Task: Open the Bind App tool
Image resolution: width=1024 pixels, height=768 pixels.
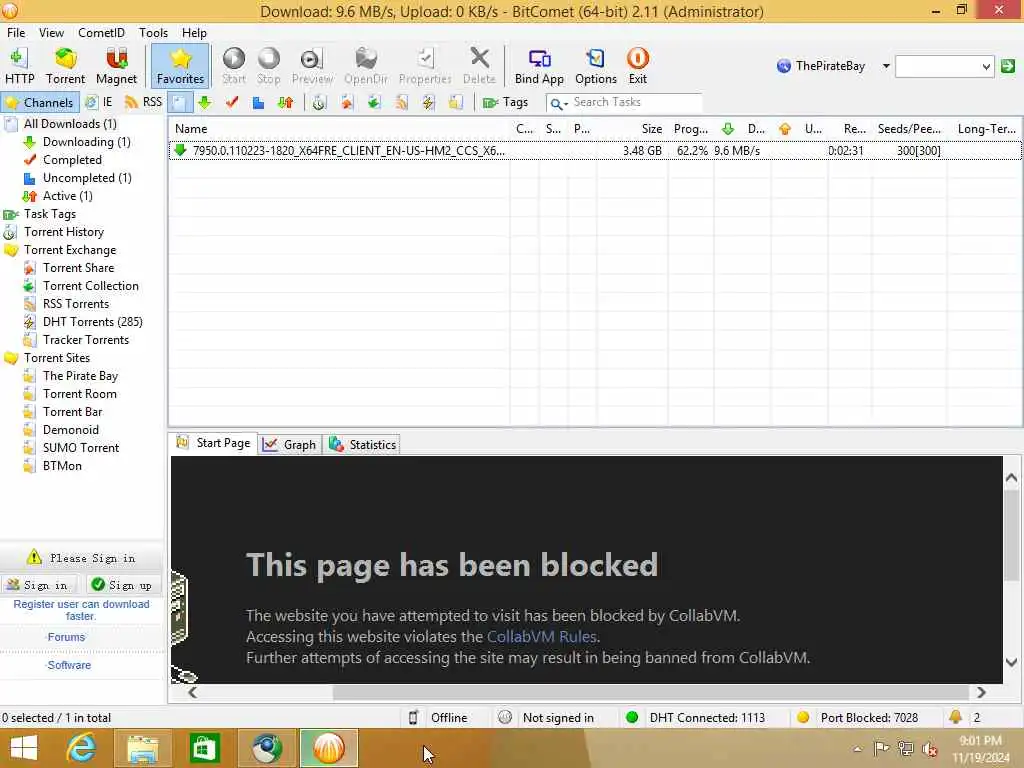Action: (x=539, y=66)
